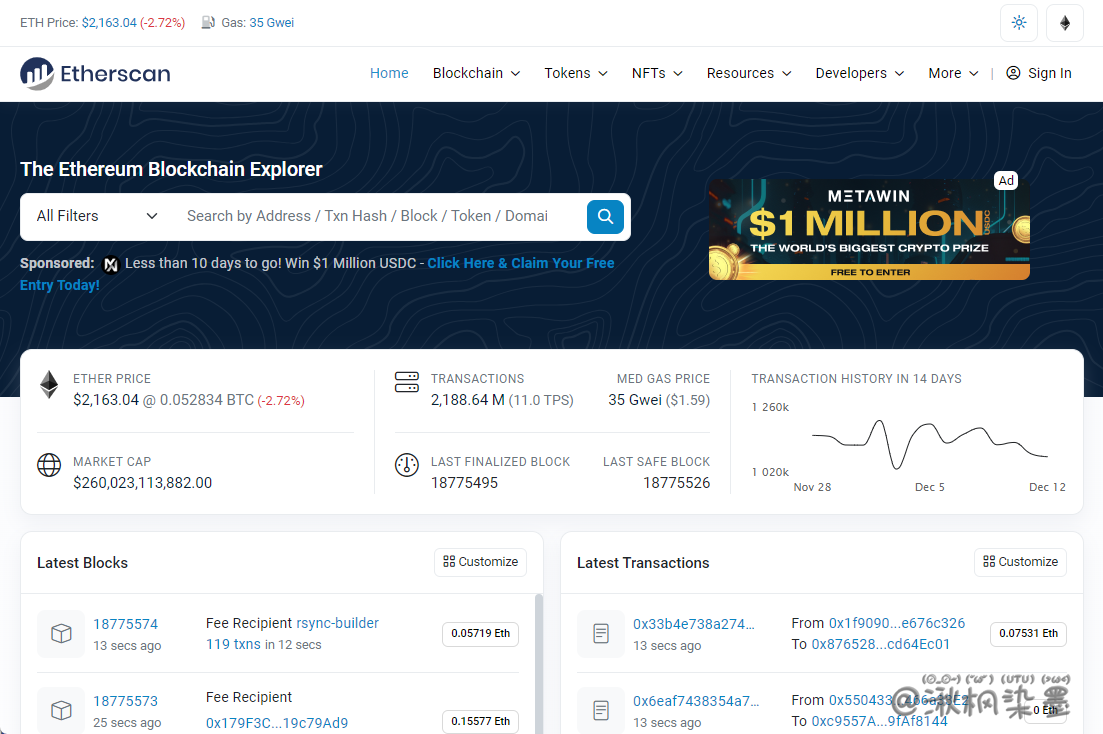This screenshot has width=1103, height=734.
Task: Go to the Home tab
Action: tap(389, 73)
